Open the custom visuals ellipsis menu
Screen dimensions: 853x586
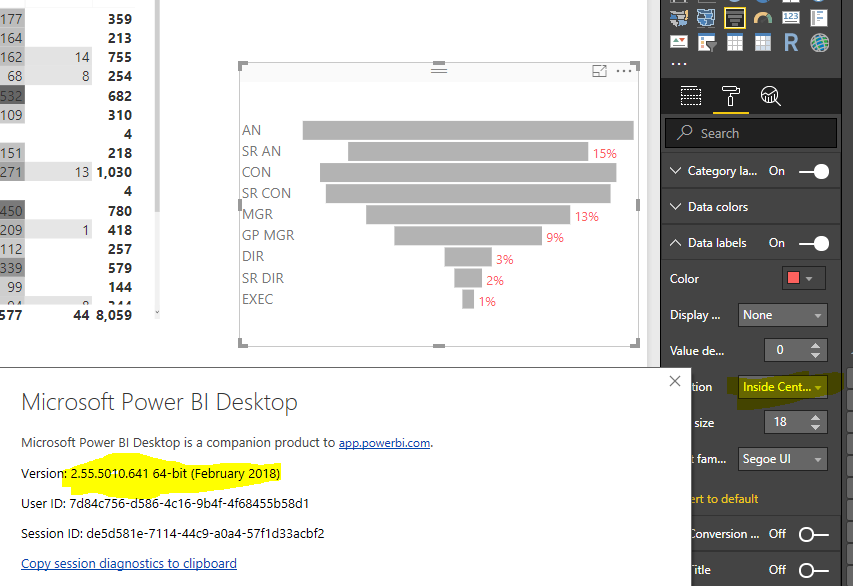[678, 64]
